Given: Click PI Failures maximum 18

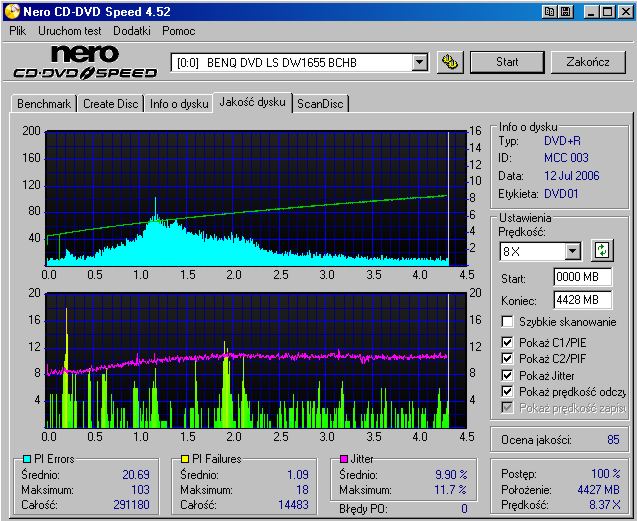Looking at the screenshot, I should (x=302, y=490).
